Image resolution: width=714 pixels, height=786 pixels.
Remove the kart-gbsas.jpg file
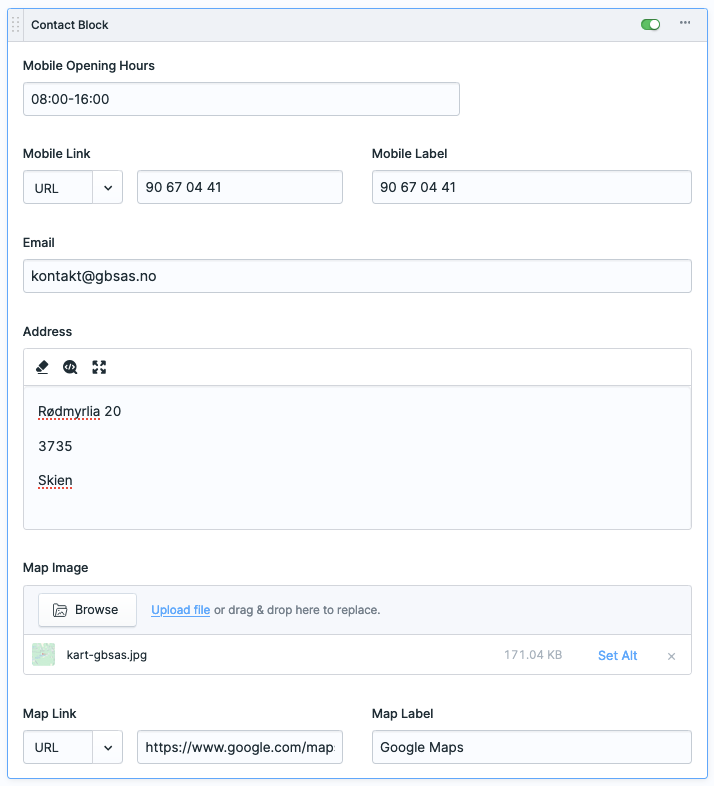click(671, 656)
